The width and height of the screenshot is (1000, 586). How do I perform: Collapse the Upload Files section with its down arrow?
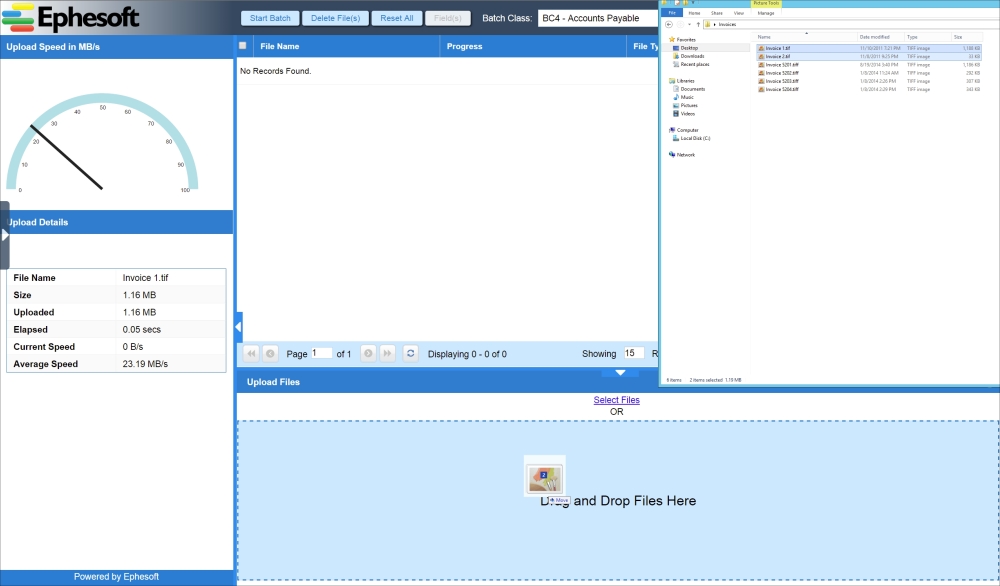[x=620, y=373]
